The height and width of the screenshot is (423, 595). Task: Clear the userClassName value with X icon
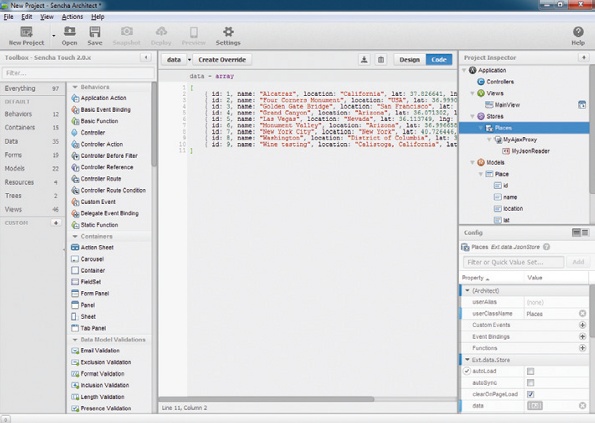(x=582, y=313)
